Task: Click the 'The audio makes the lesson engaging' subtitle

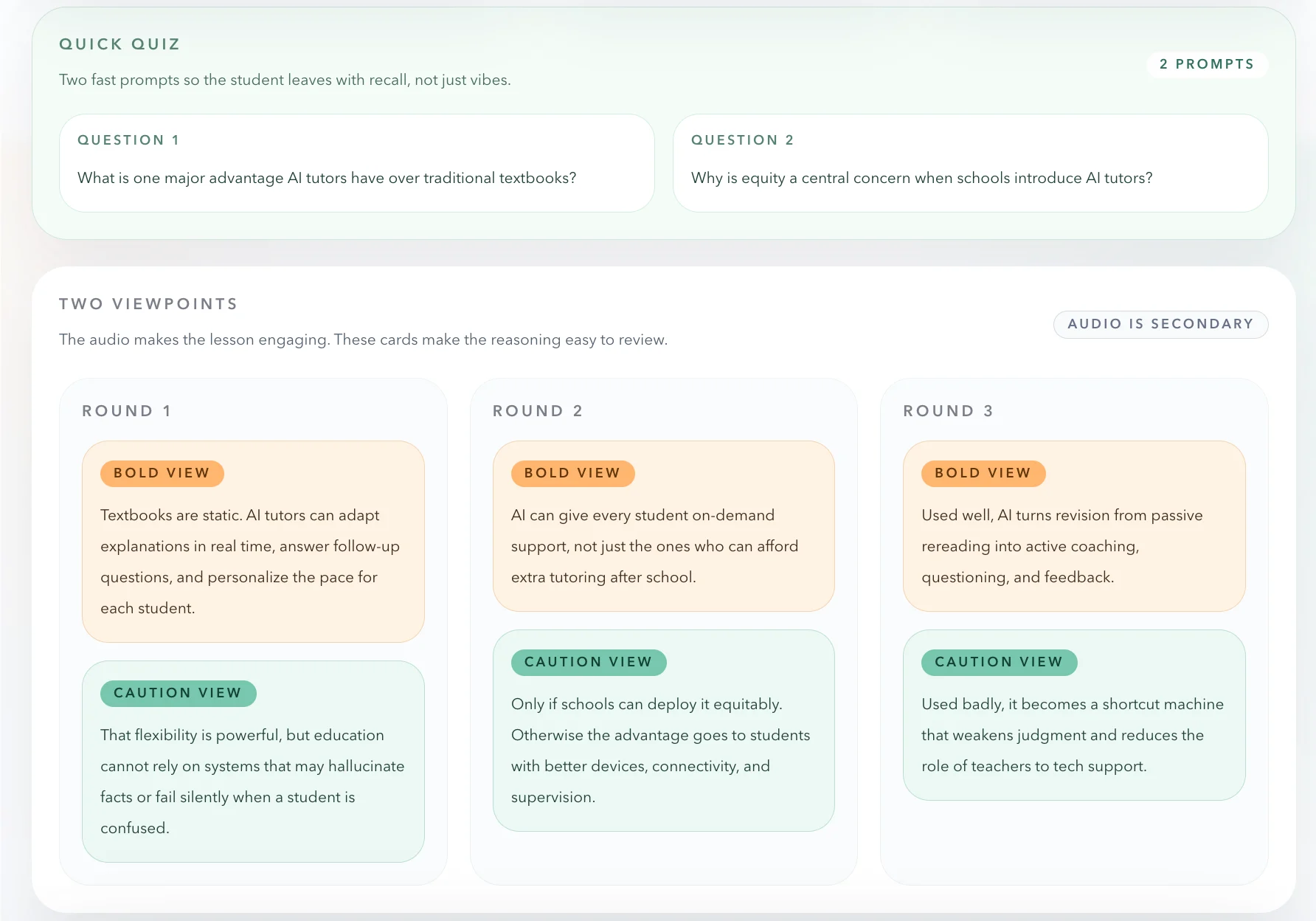Action: tap(363, 339)
